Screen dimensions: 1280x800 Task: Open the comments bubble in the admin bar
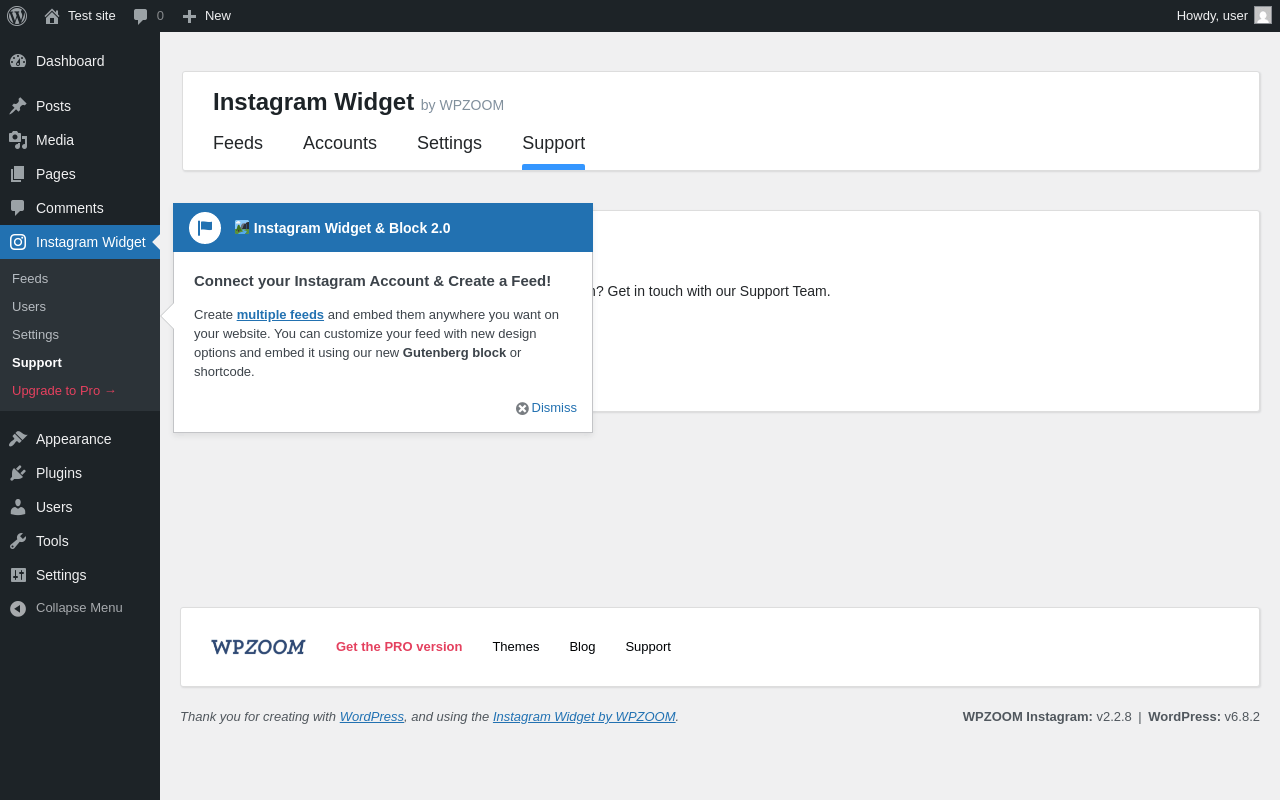(x=141, y=16)
